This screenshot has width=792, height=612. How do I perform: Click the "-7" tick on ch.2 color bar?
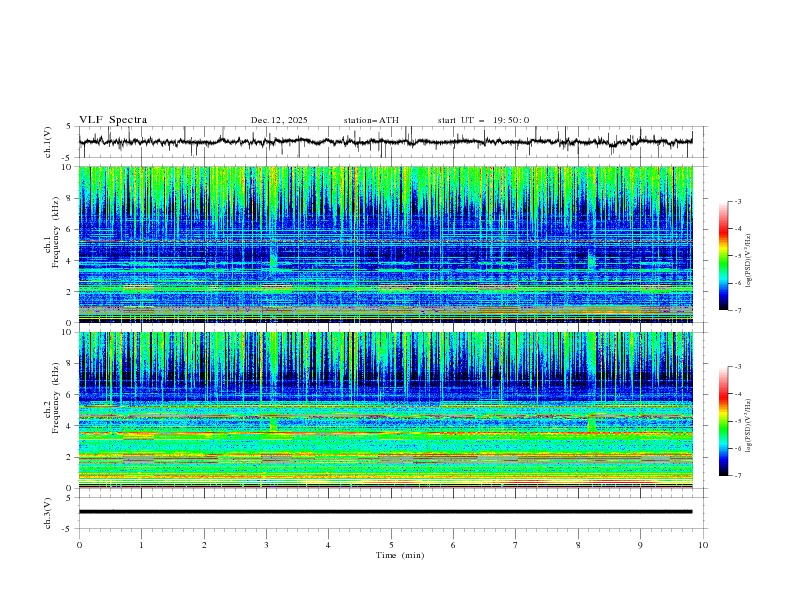pyautogui.click(x=737, y=475)
